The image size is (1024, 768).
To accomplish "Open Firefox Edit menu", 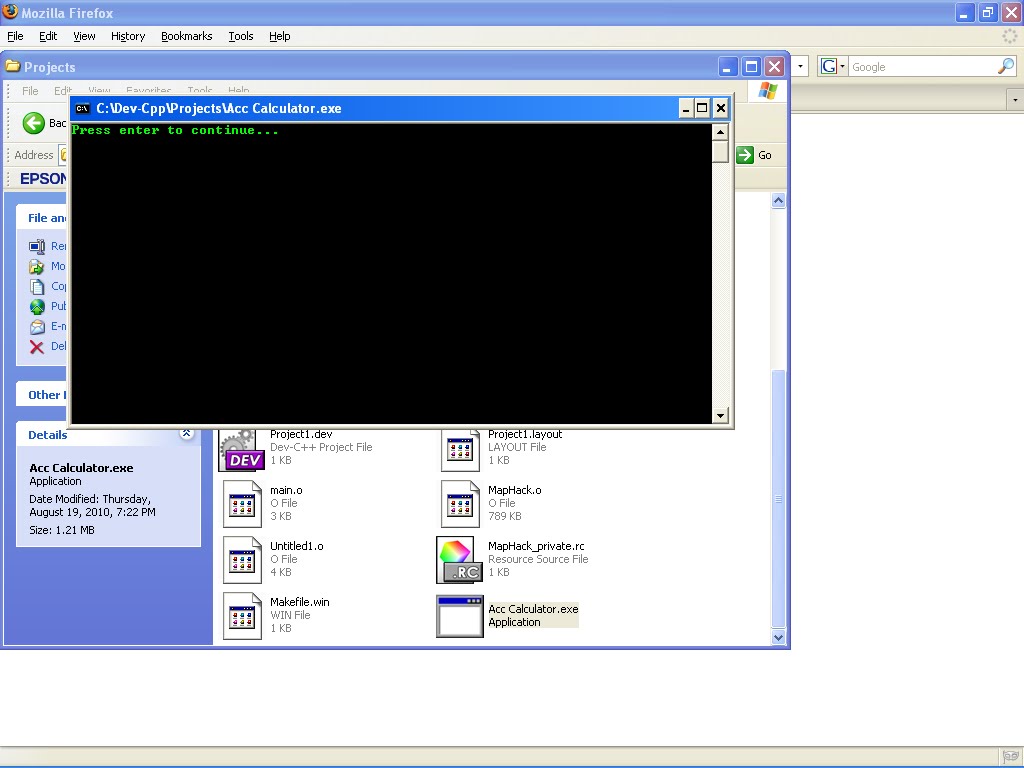I will pyautogui.click(x=48, y=36).
